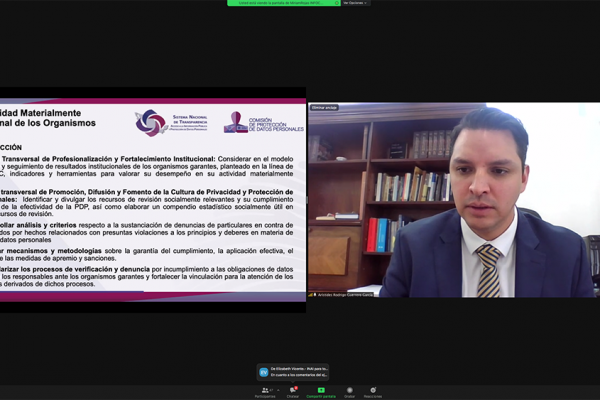Open the Participantes panel

click(x=265, y=392)
